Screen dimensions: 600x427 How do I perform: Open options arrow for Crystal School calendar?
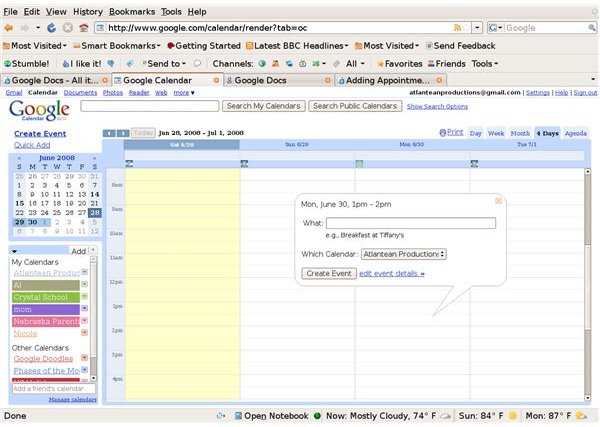click(x=85, y=296)
